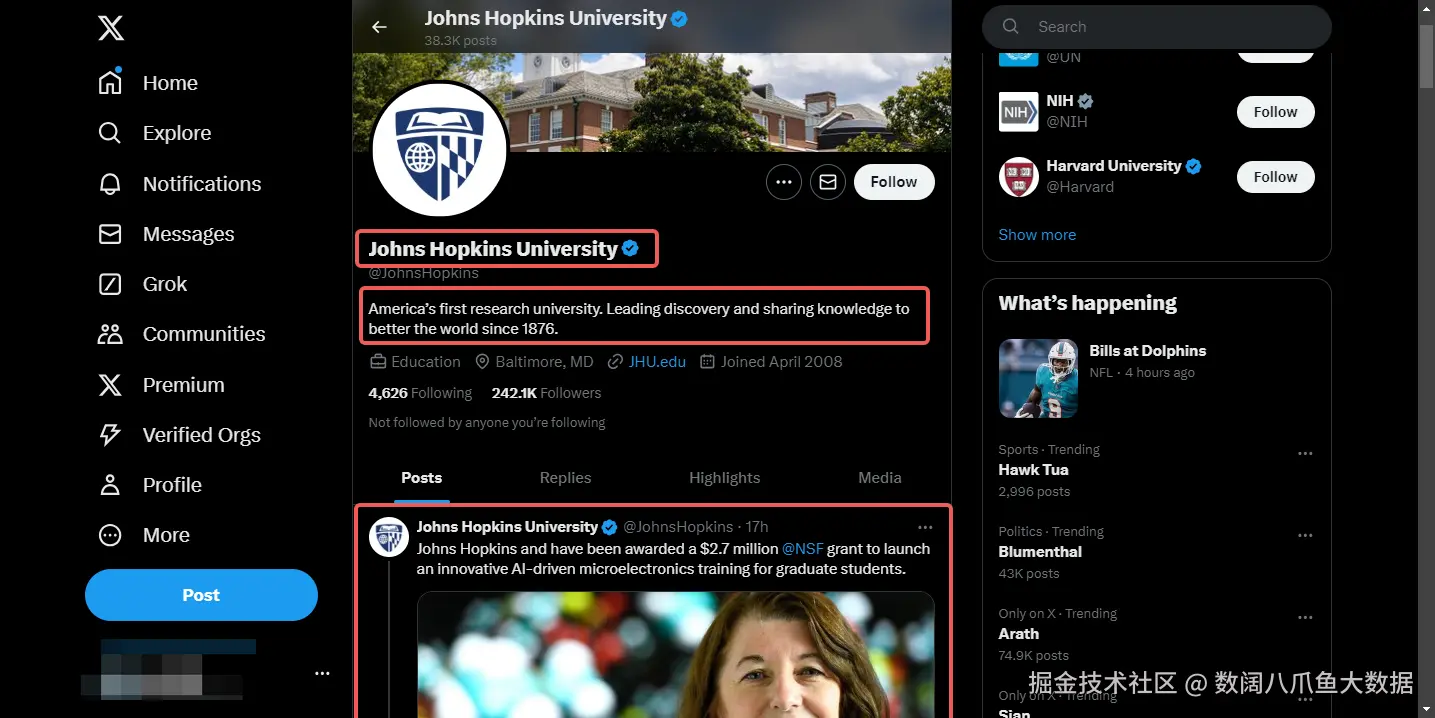Click the post author avatar
Image resolution: width=1435 pixels, height=718 pixels.
point(389,537)
